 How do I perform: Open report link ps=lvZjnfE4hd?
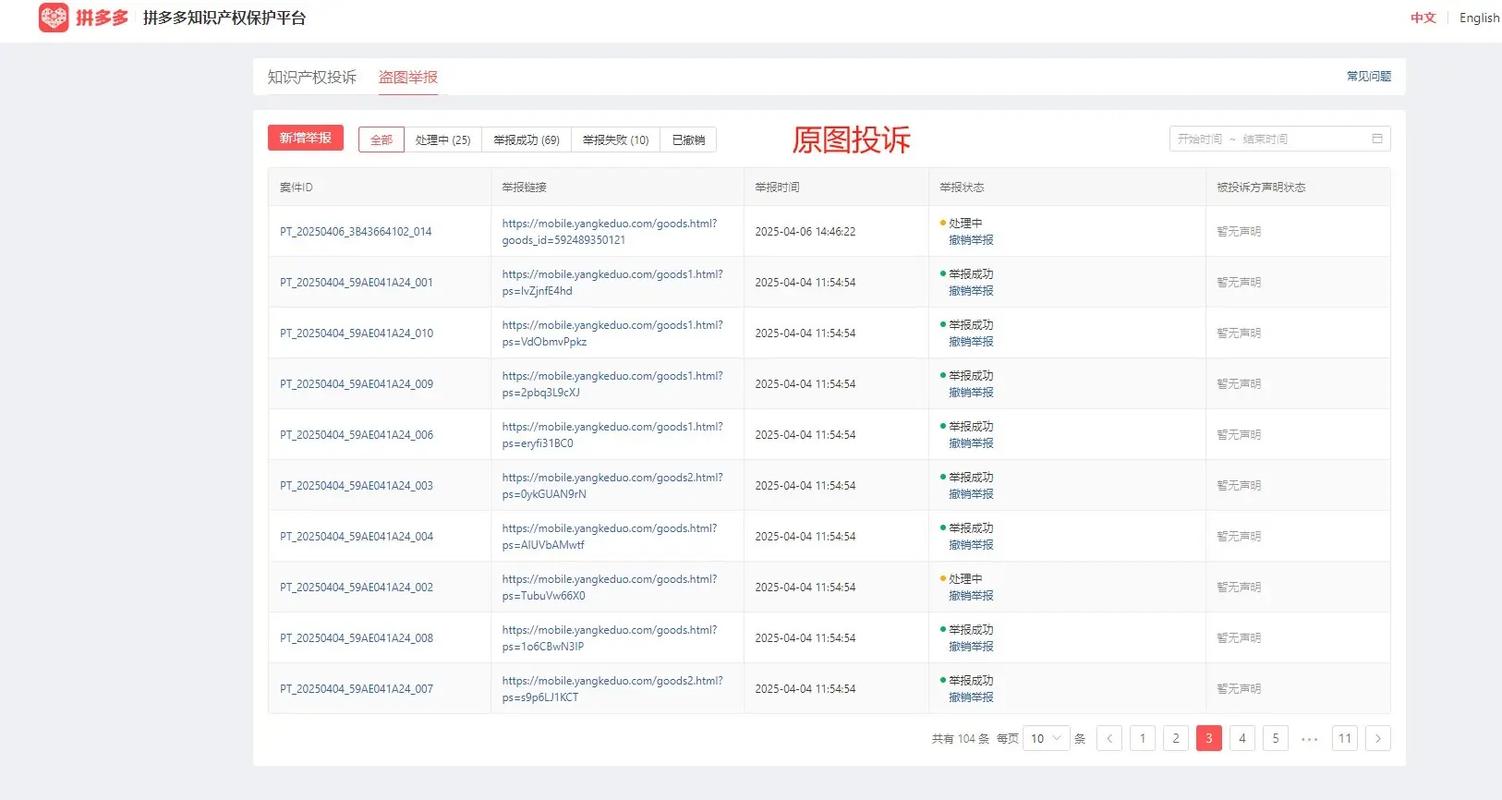[612, 283]
